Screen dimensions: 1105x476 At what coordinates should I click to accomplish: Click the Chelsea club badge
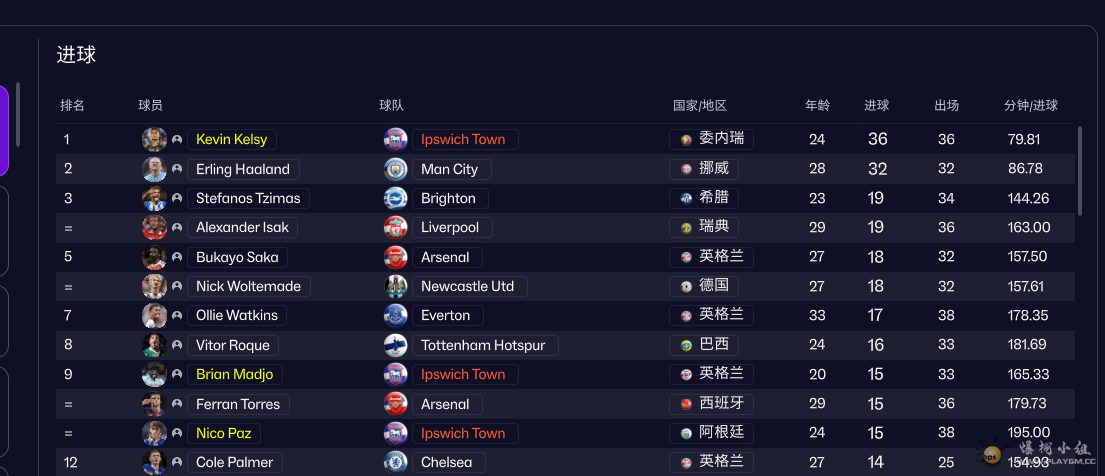pyautogui.click(x=395, y=463)
